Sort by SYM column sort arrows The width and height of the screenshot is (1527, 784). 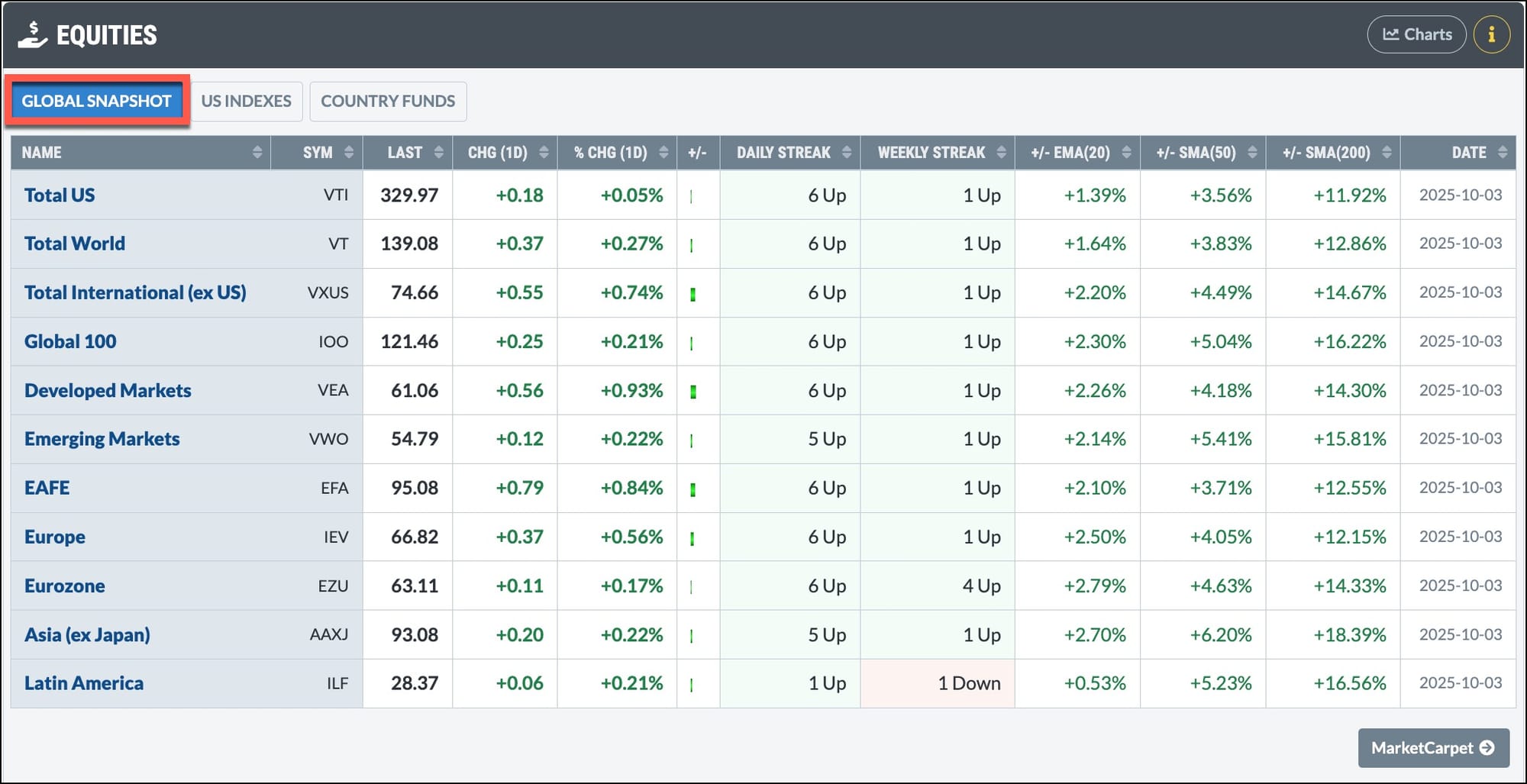(349, 153)
